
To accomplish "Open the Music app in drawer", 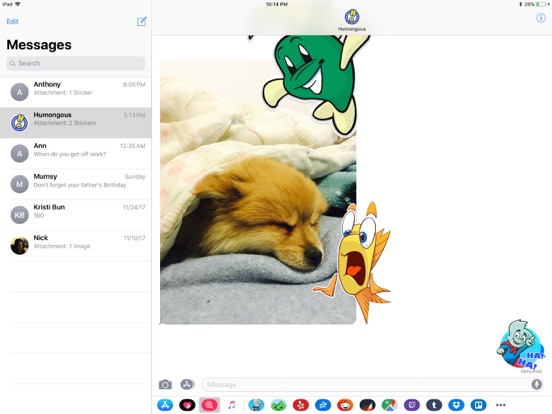I will (x=231, y=405).
